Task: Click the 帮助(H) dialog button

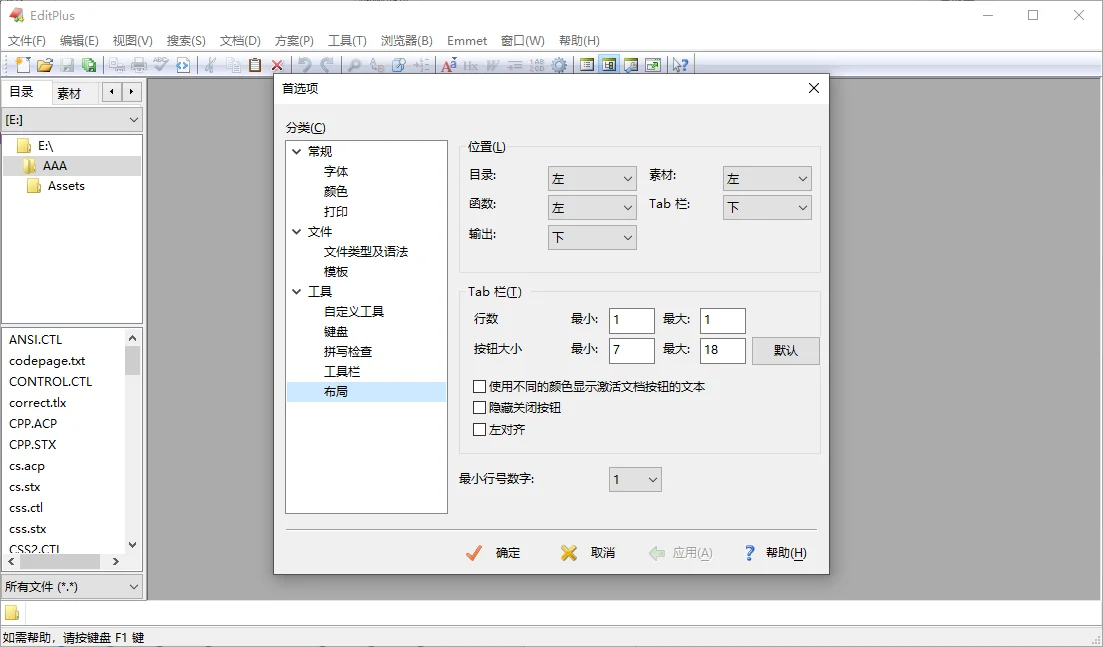Action: (x=774, y=553)
